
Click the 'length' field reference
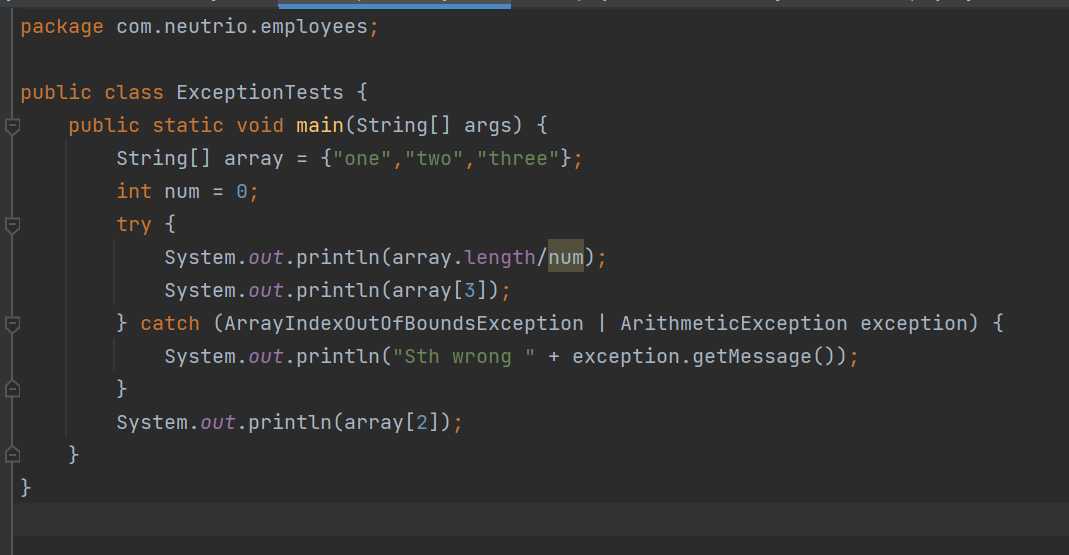(500, 257)
